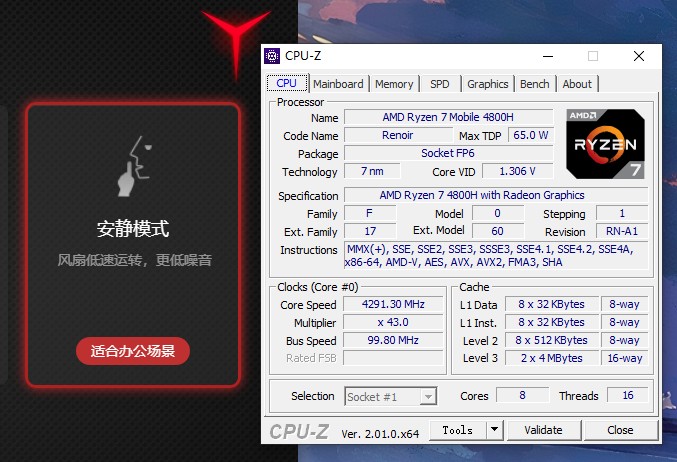
Task: Switch to the Graphics tab
Action: pyautogui.click(x=487, y=84)
